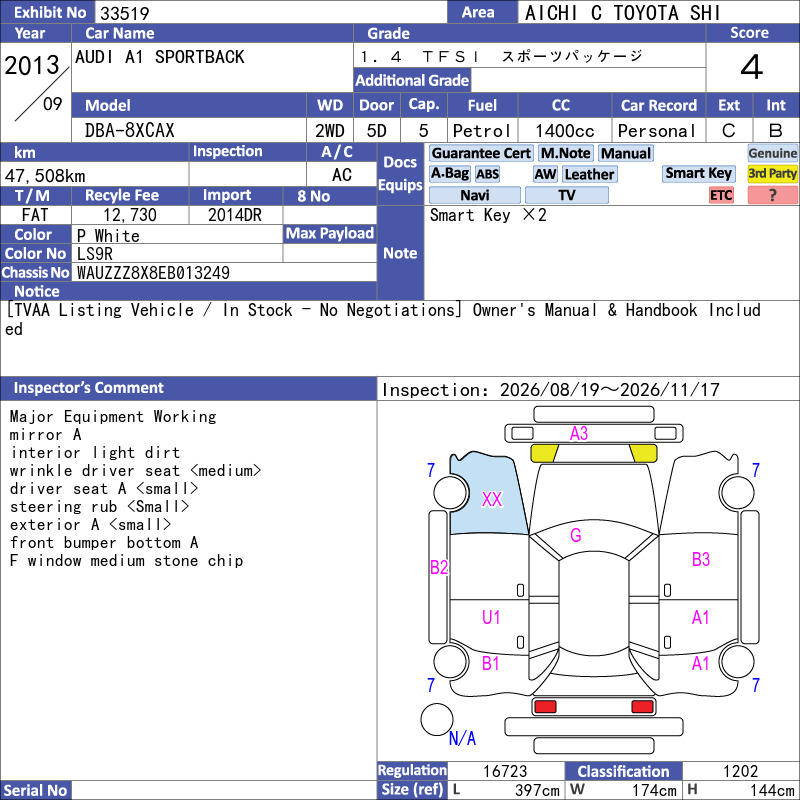
Task: Click the left yellow headlight
Action: pos(544,453)
